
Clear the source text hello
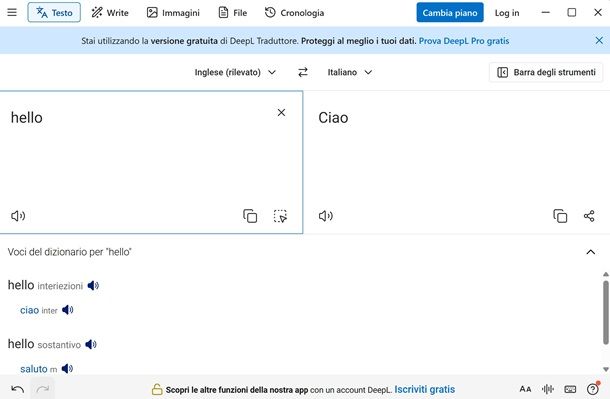click(x=281, y=113)
